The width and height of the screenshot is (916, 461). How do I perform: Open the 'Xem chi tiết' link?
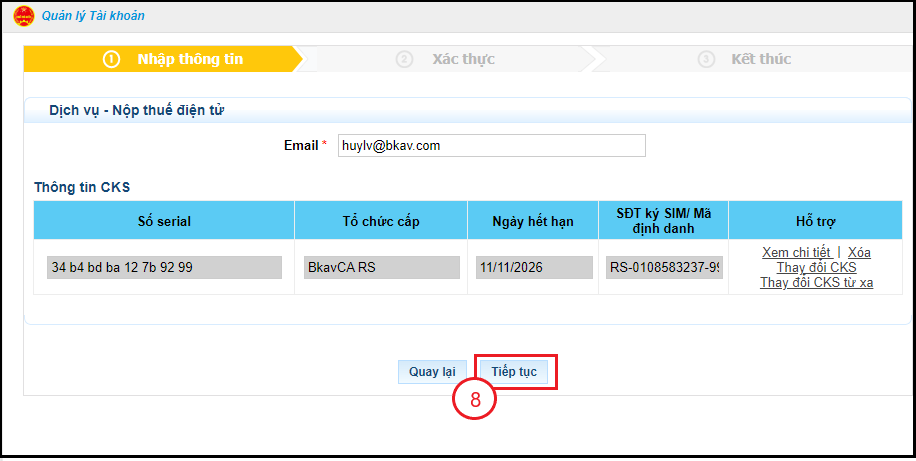[x=796, y=252]
